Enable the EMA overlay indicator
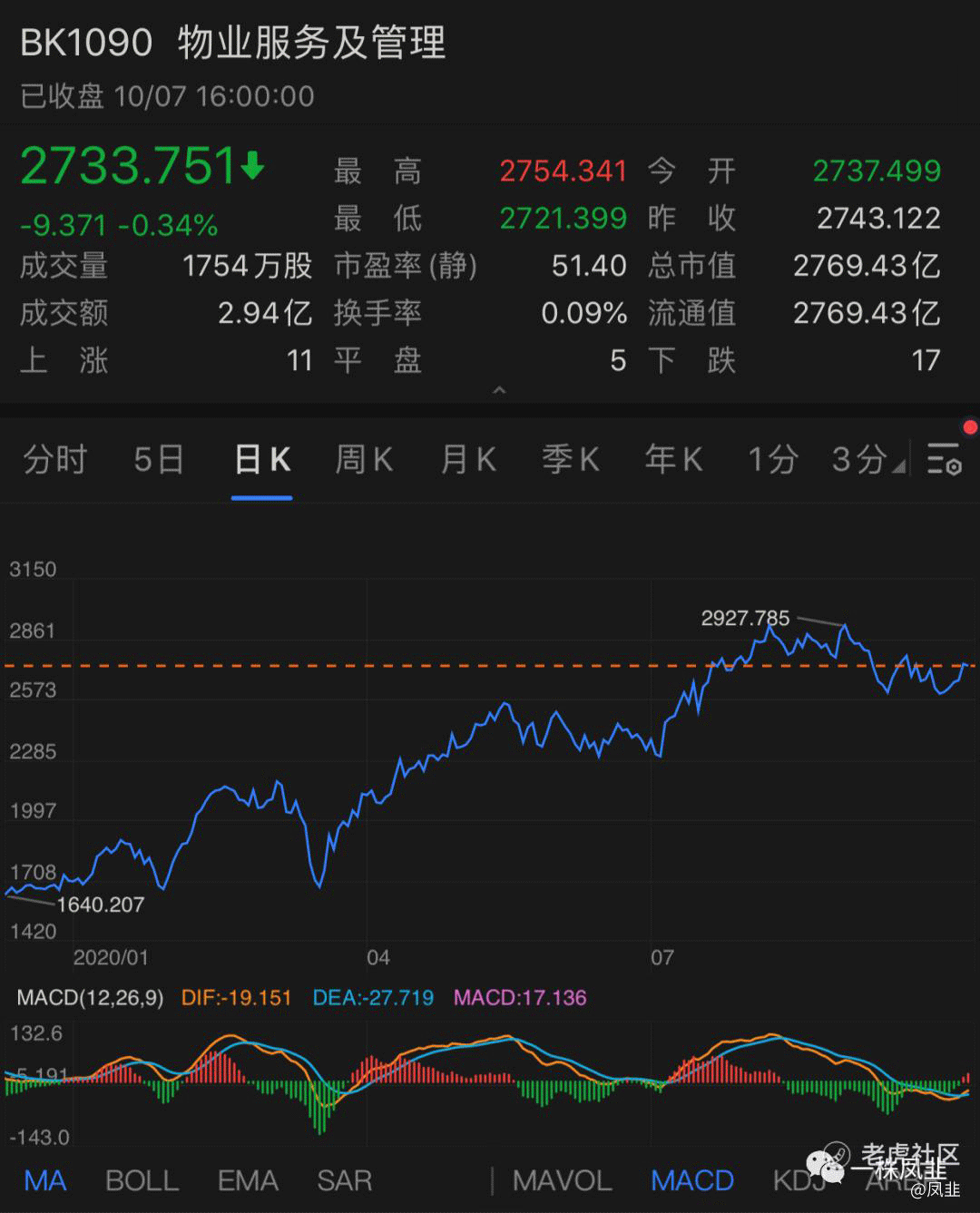 click(x=248, y=1180)
